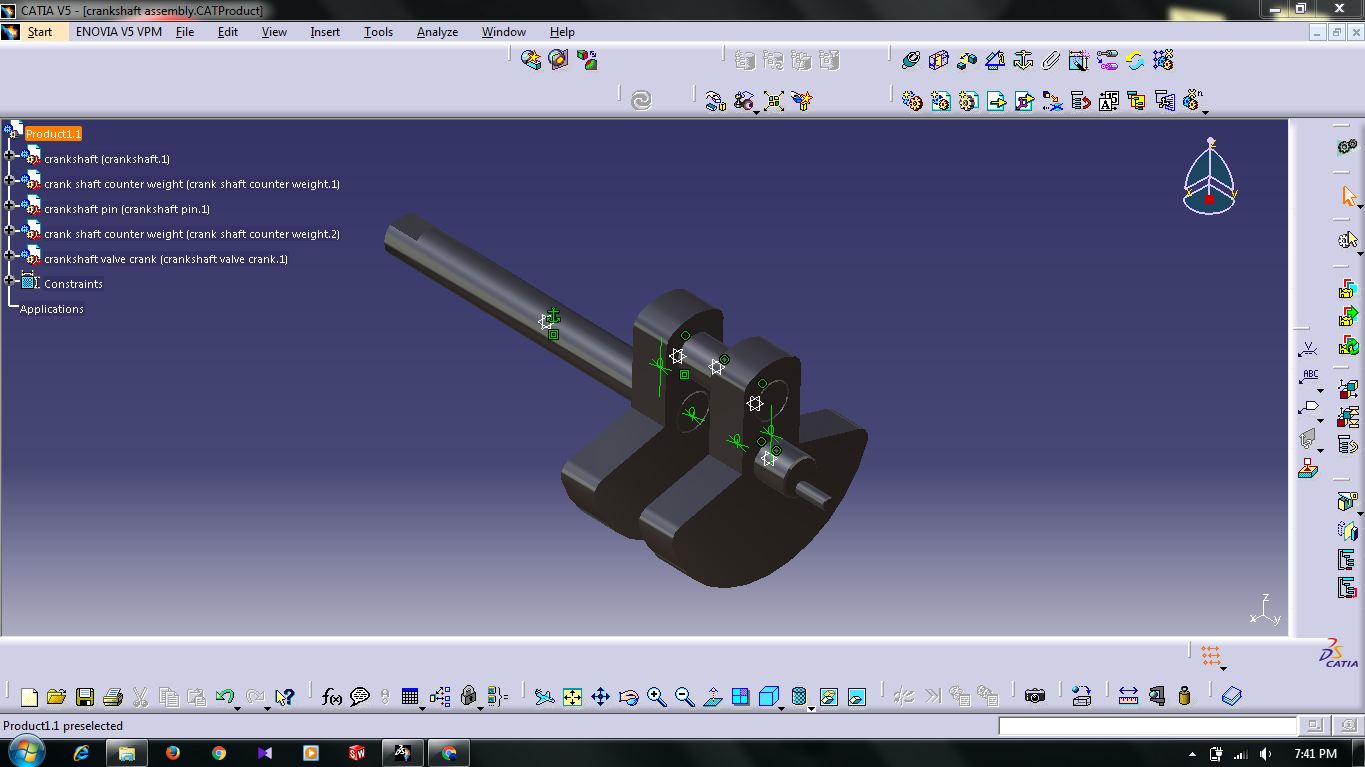Open Firefox from the taskbar

[x=172, y=753]
